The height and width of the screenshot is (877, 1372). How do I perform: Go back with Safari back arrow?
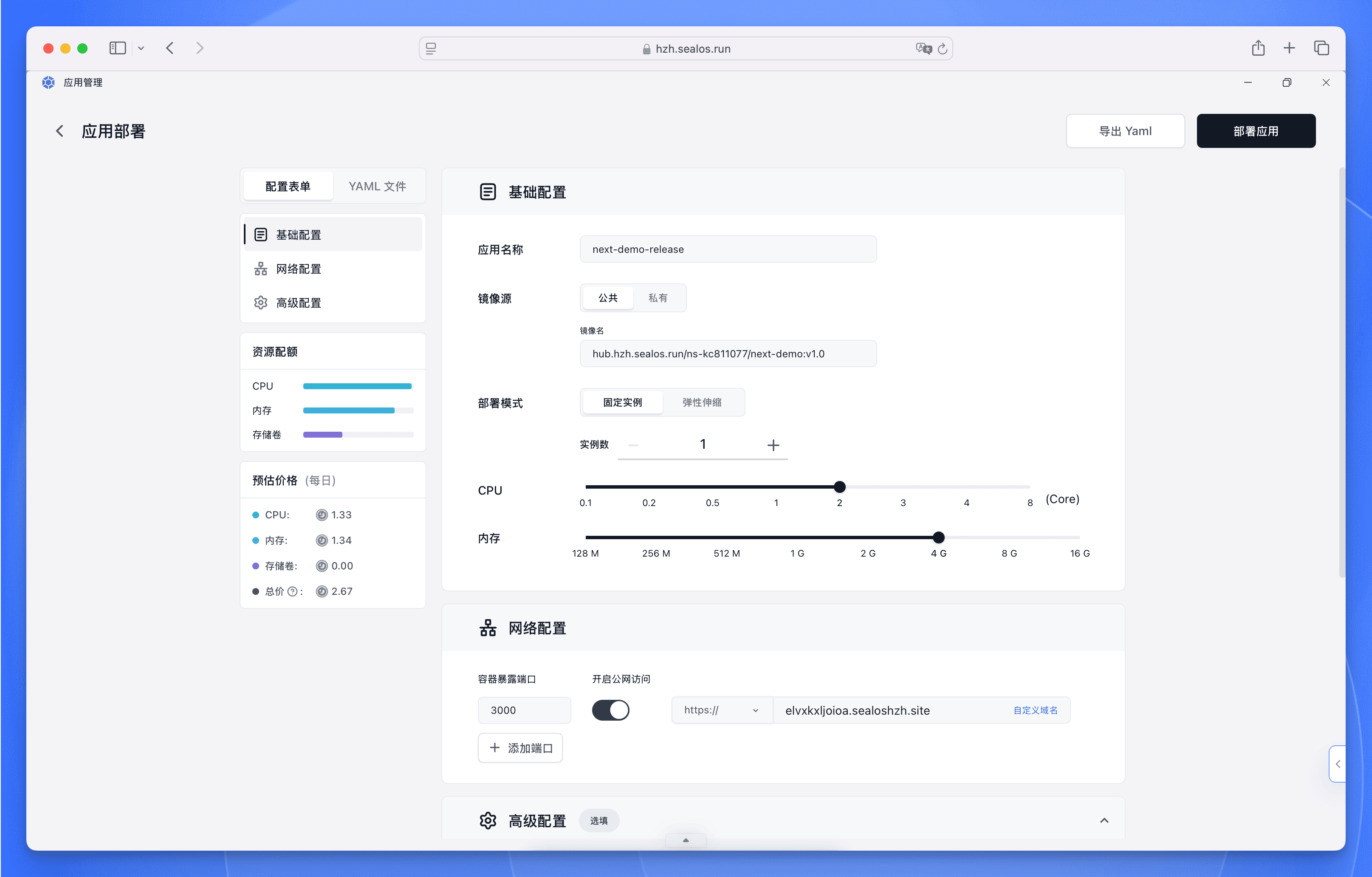coord(170,48)
